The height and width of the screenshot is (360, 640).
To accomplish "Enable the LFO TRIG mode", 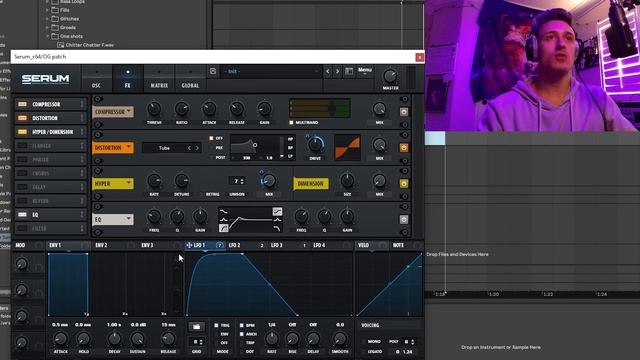I will coord(216,326).
